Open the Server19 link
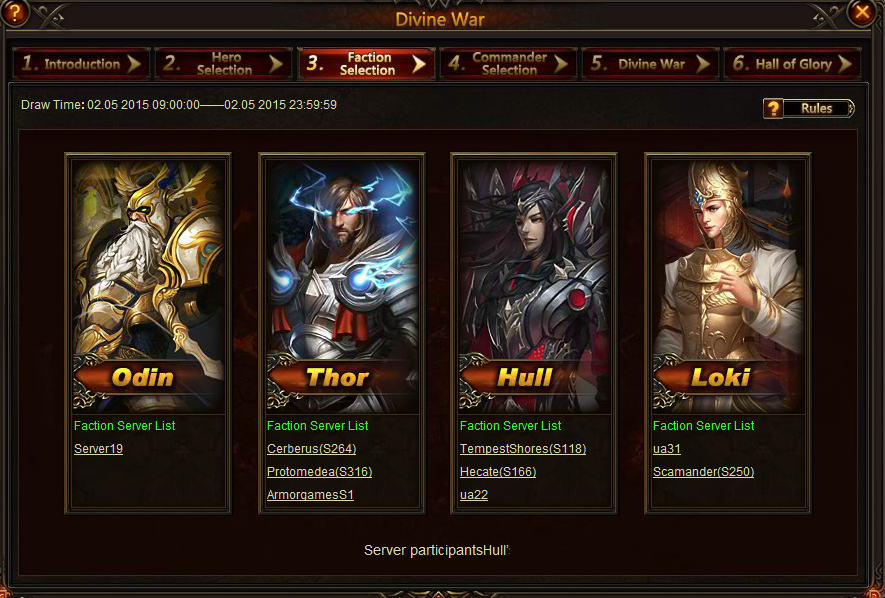Viewport: 885px width, 598px height. 98,449
